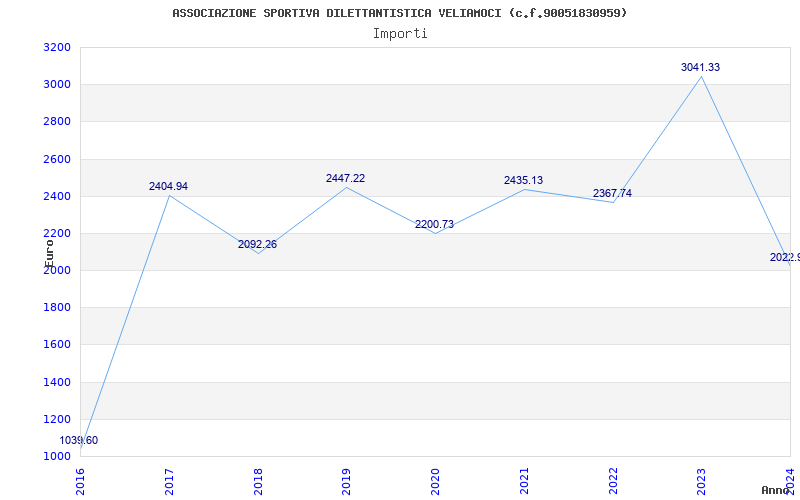Click the 2021 x-axis year label
The image size is (800, 500).
pyautogui.click(x=524, y=481)
